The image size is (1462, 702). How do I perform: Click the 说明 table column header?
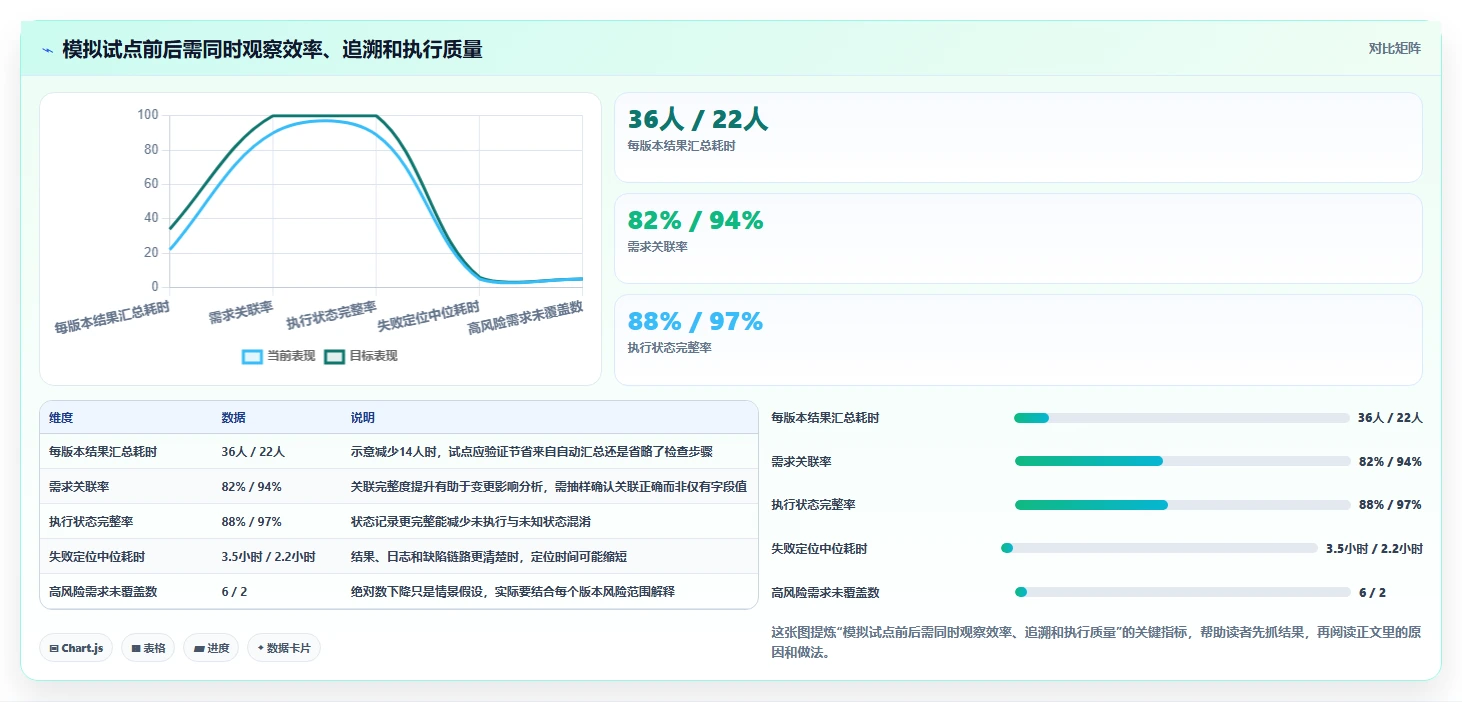362,417
